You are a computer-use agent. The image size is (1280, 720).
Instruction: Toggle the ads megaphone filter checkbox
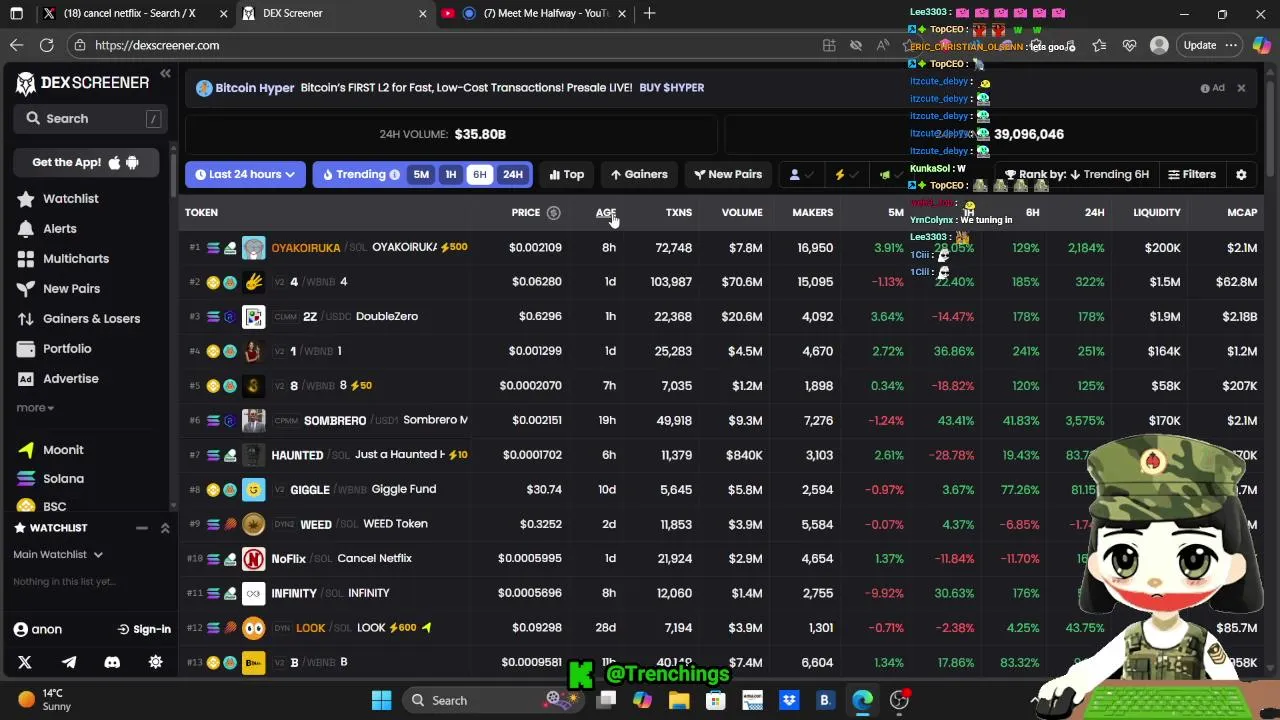[890, 174]
